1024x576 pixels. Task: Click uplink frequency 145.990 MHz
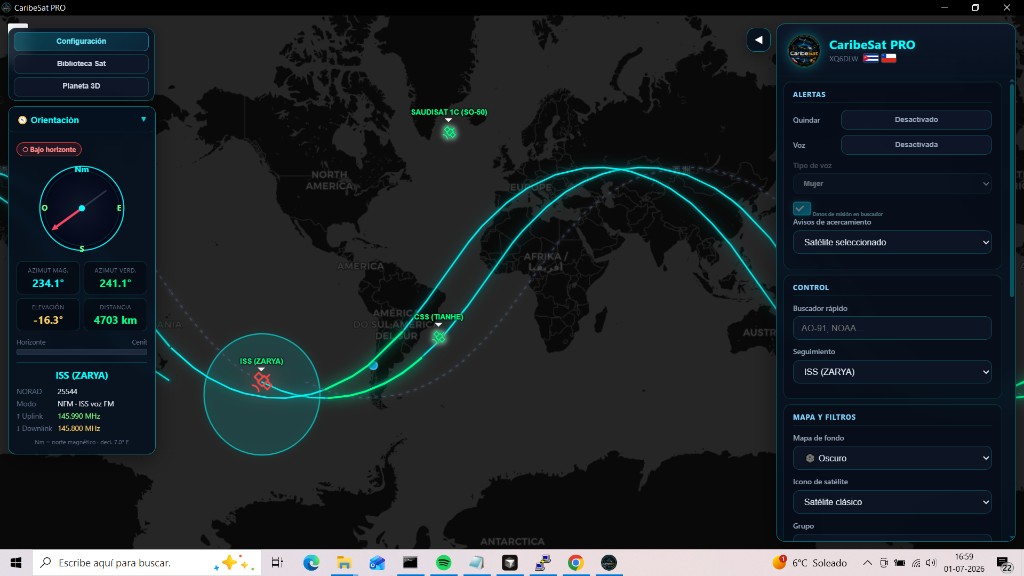click(x=78, y=416)
